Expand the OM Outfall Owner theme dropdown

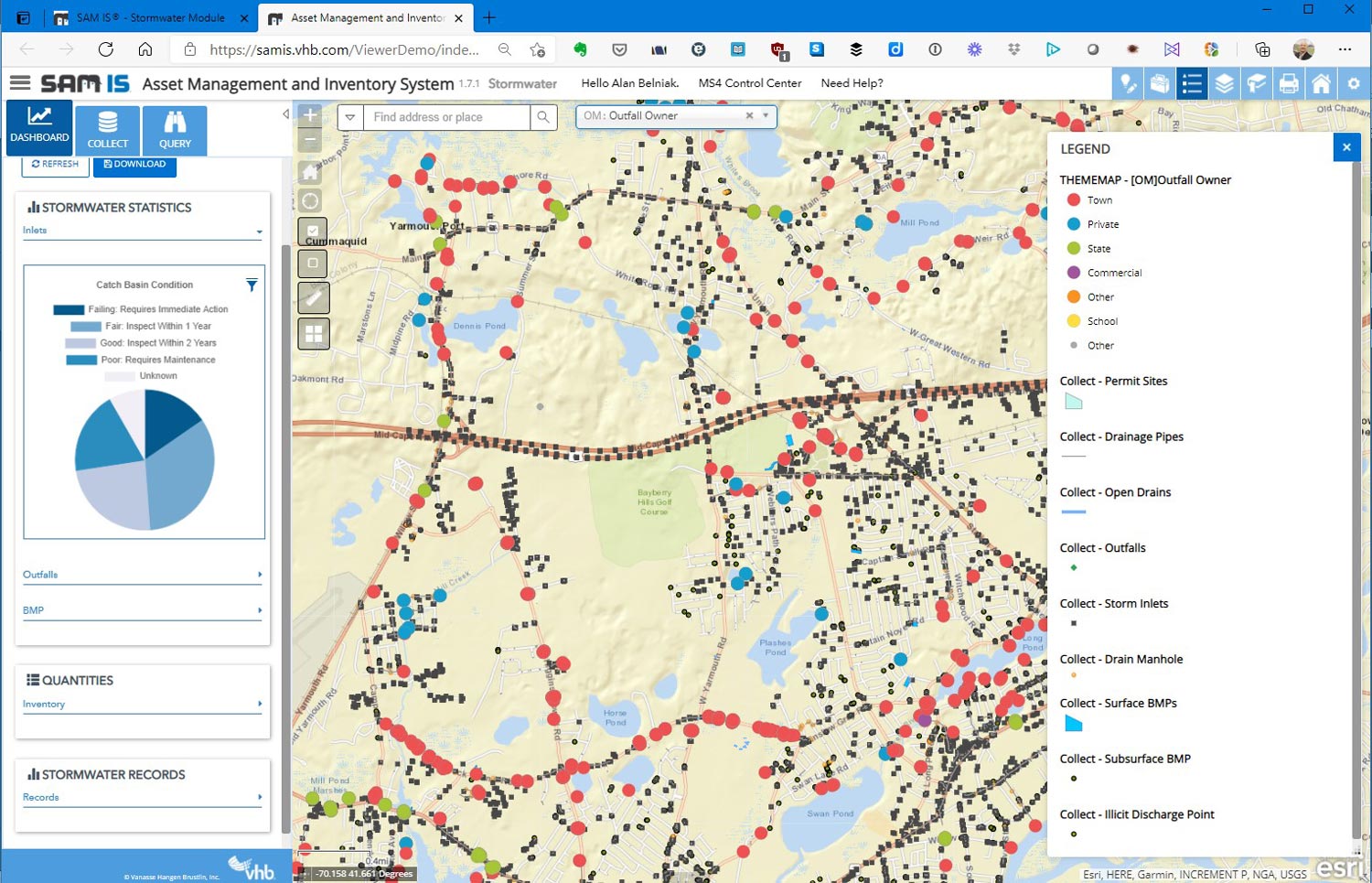tap(766, 116)
